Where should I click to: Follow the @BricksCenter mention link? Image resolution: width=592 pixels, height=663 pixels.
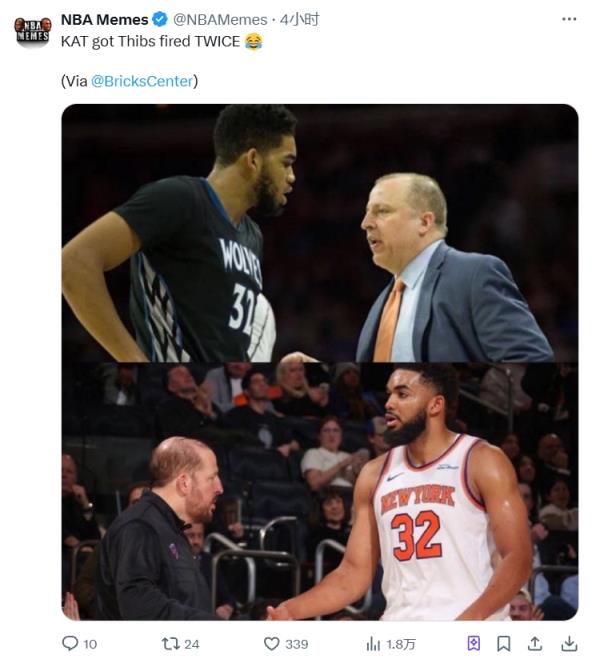coord(142,81)
